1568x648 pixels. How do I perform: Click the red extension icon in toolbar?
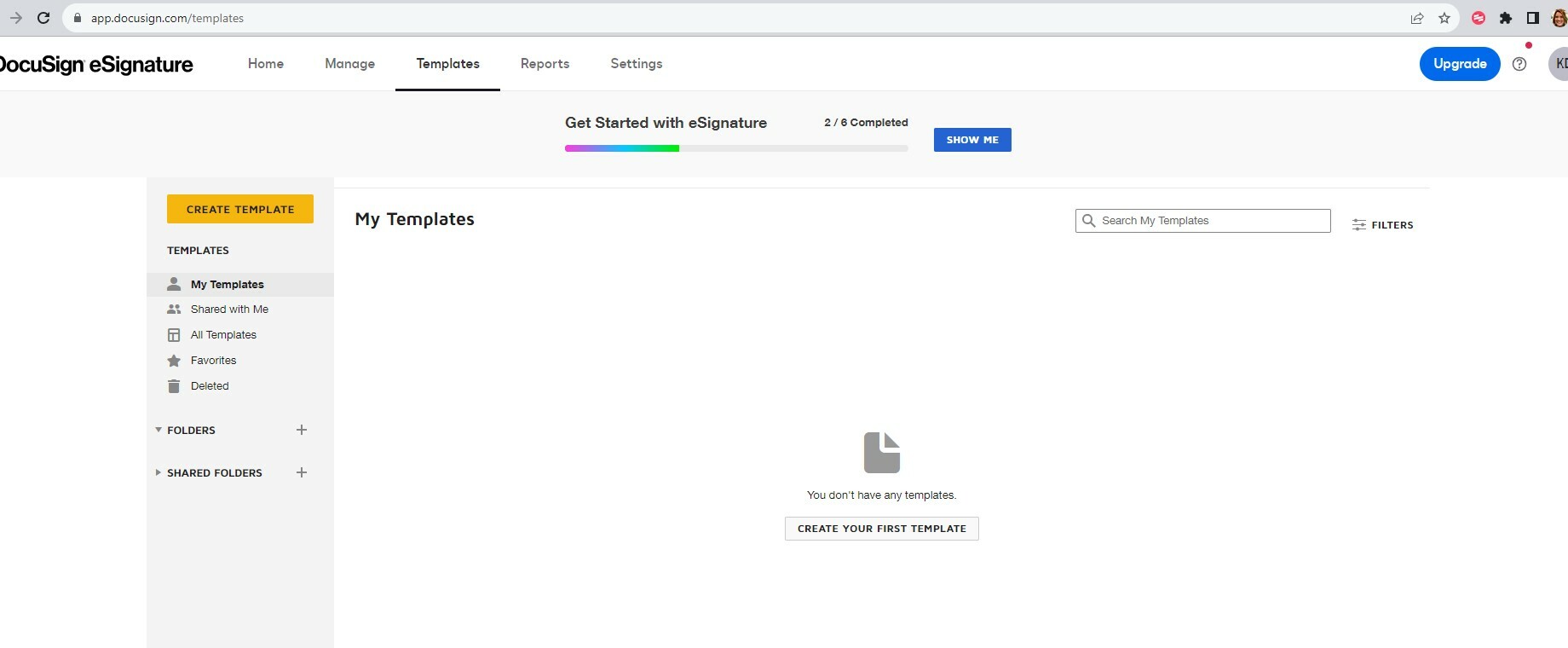click(x=1479, y=18)
